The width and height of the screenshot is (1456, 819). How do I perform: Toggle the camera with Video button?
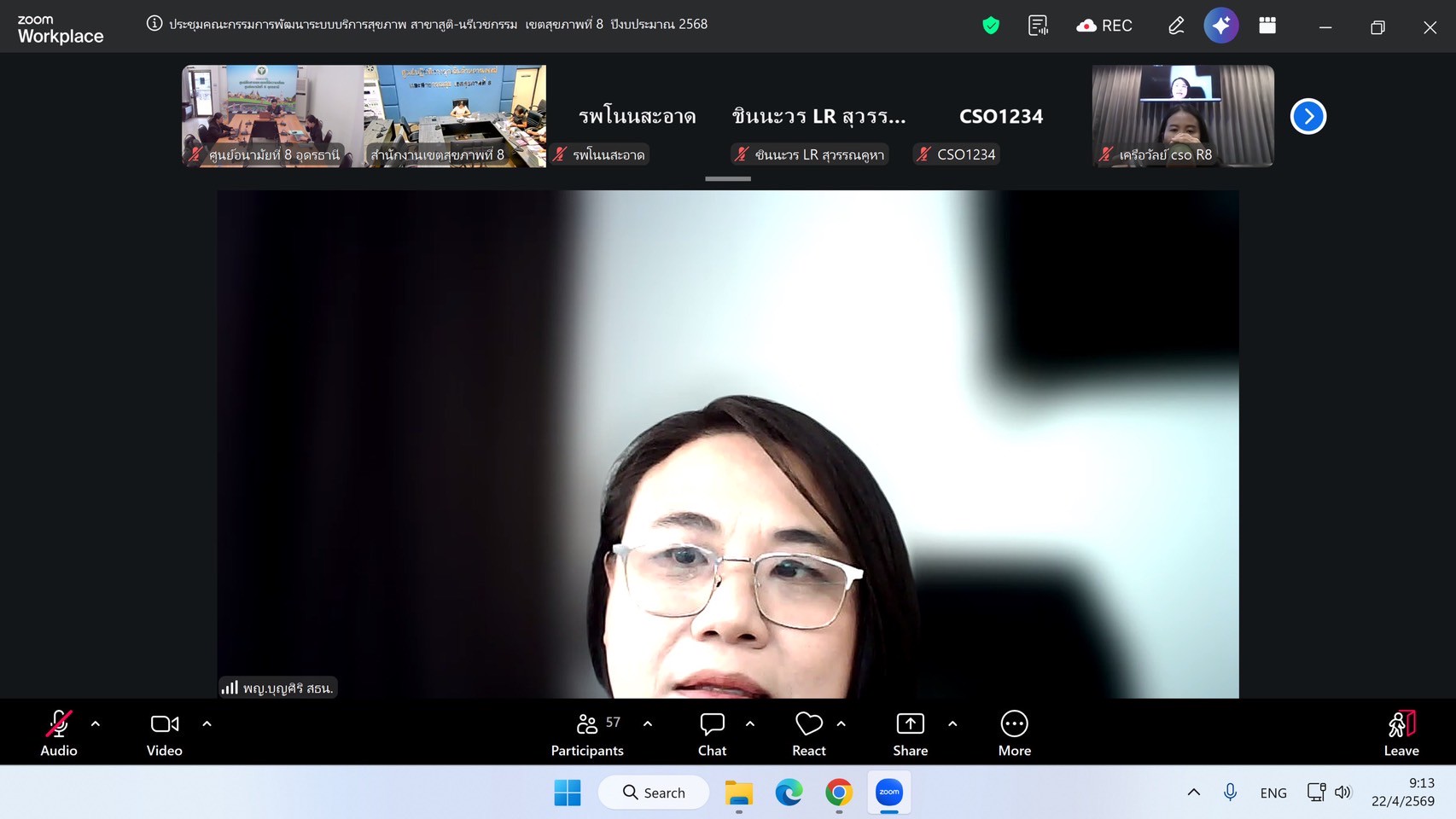165,733
